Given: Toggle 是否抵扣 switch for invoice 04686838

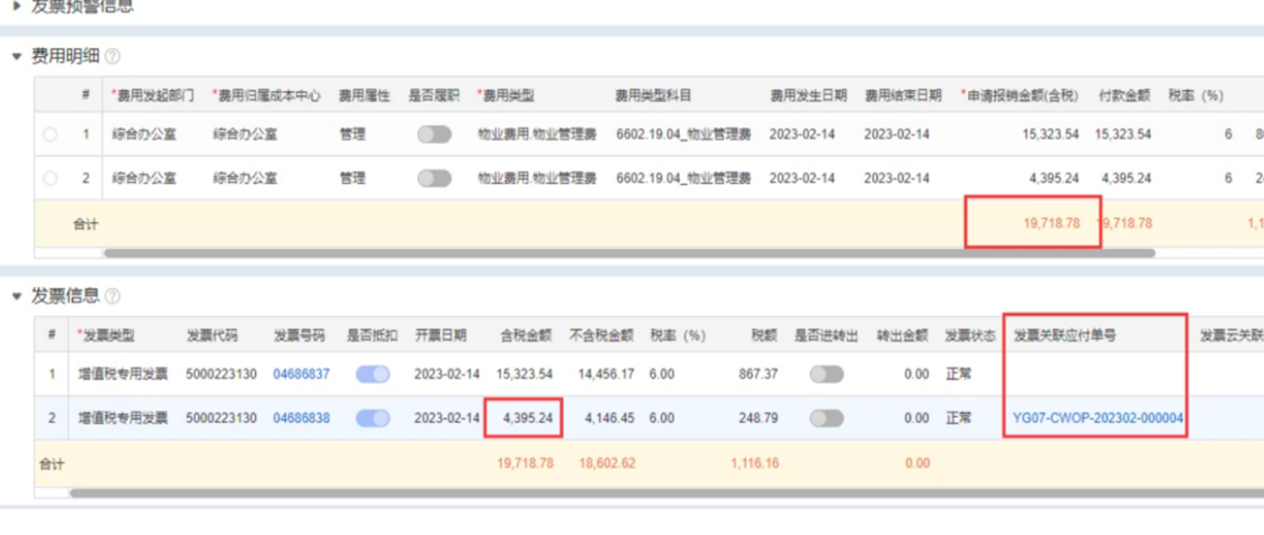Looking at the screenshot, I should (x=373, y=418).
